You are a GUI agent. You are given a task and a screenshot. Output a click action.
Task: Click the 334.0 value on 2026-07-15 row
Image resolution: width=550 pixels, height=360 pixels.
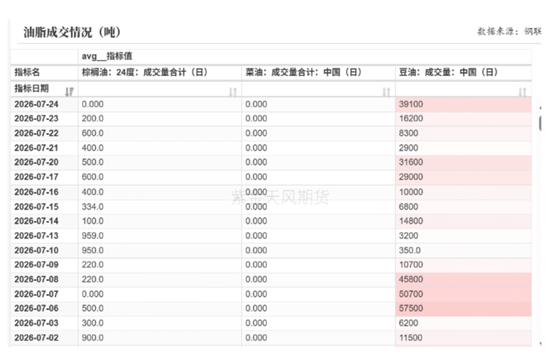[x=93, y=207]
